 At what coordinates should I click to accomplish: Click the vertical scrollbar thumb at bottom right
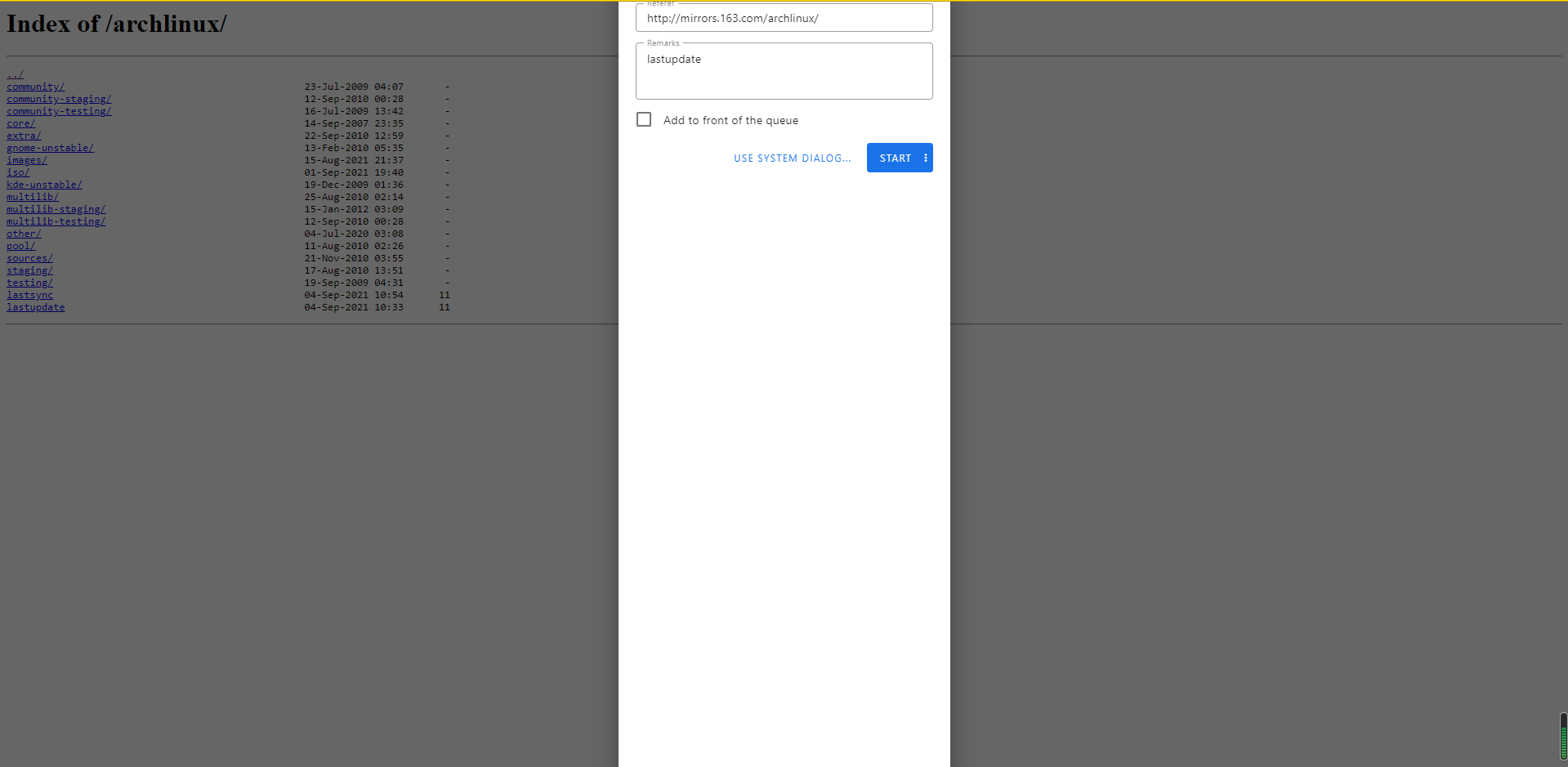(1562, 736)
